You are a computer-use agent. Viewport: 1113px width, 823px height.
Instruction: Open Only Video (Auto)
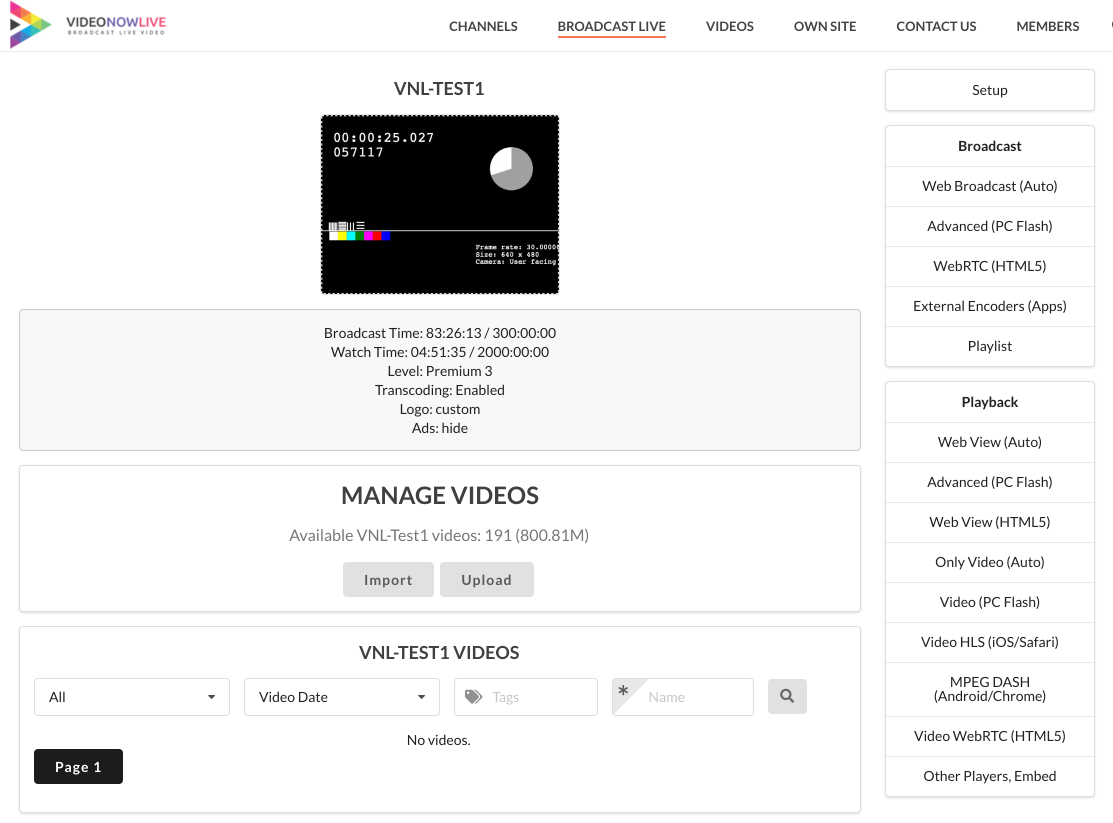pyautogui.click(x=989, y=562)
